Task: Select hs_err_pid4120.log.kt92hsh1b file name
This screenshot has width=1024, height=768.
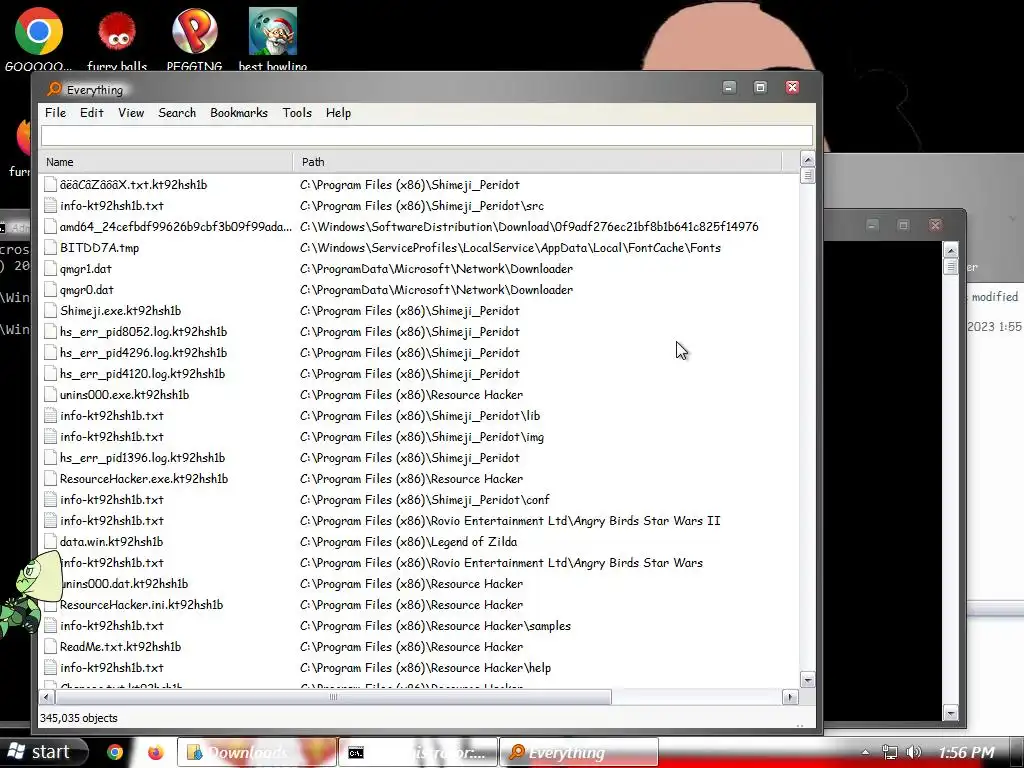Action: [142, 374]
